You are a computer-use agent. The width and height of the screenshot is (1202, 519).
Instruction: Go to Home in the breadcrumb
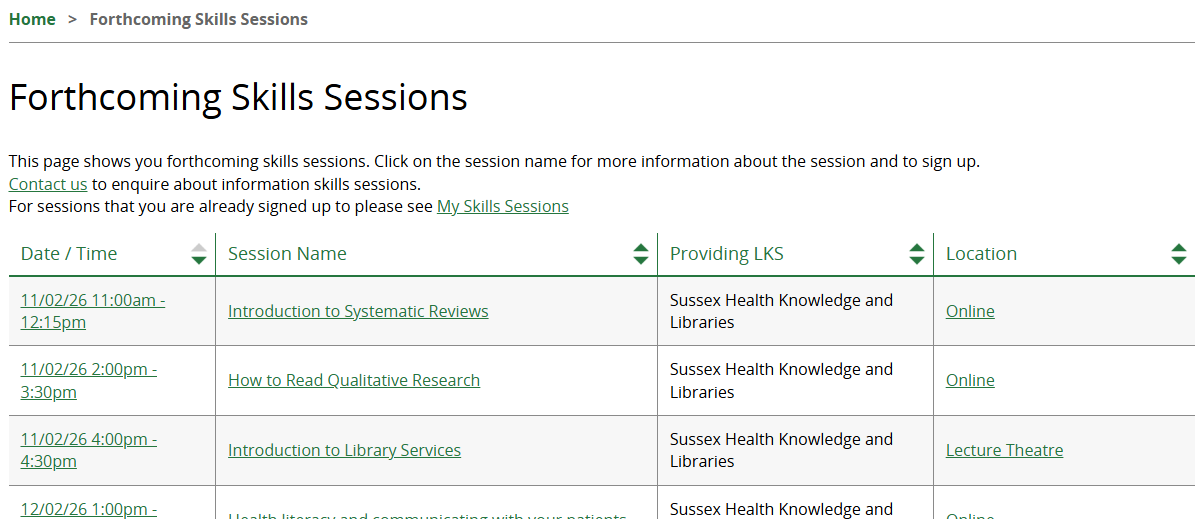(32, 19)
